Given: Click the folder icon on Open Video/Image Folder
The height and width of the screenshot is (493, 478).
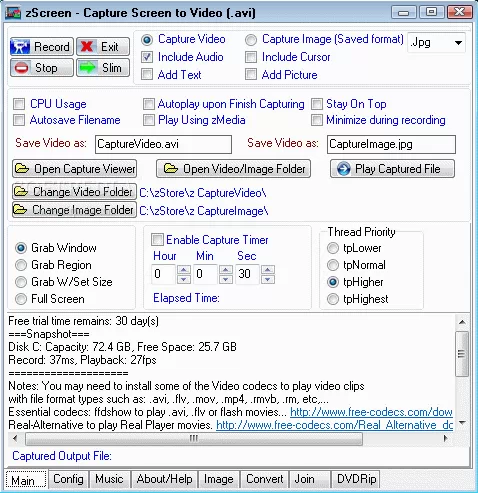Looking at the screenshot, I should pos(171,169).
